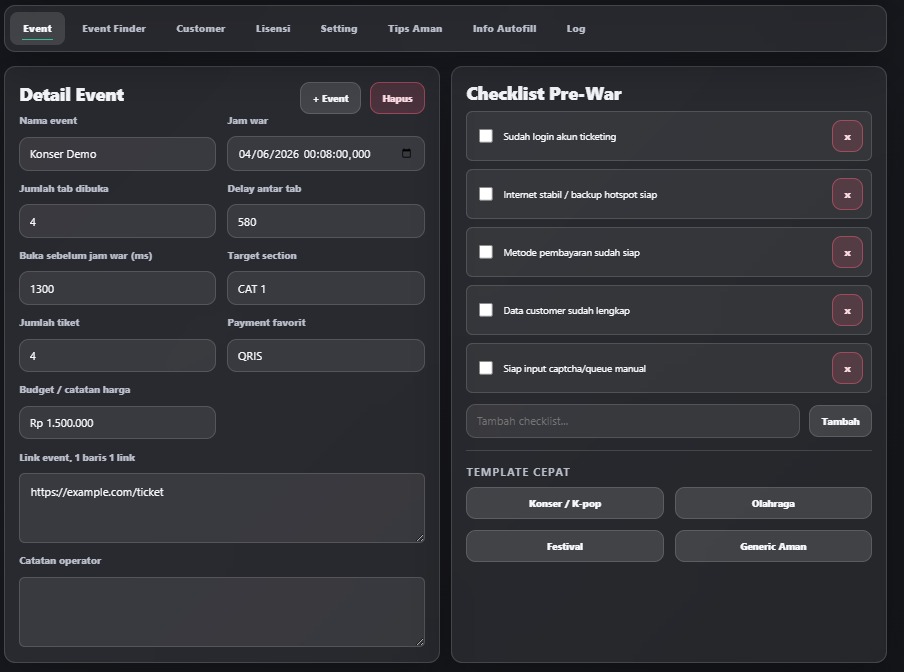The image size is (904, 672).
Task: Remove 'Internet stabil / backup hotspot siap' item
Action: (x=847, y=195)
